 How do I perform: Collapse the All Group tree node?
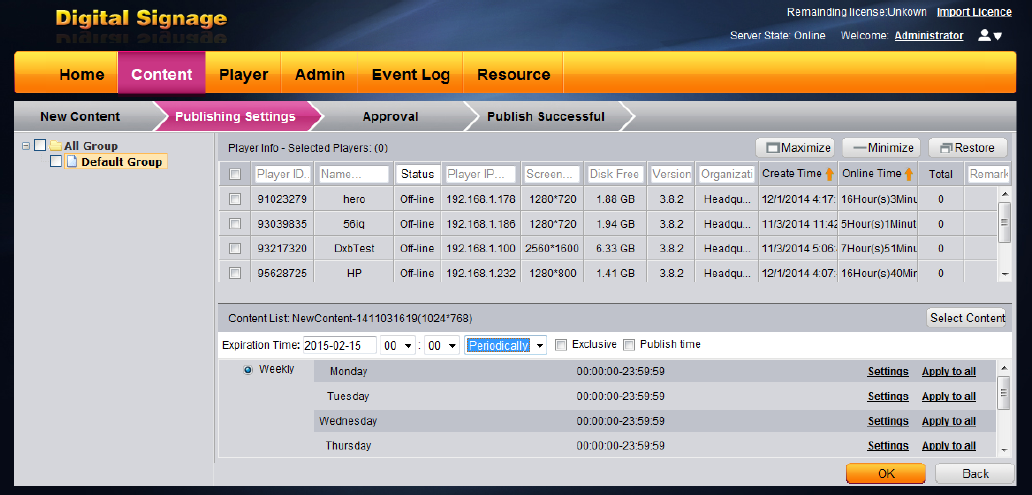click(26, 145)
